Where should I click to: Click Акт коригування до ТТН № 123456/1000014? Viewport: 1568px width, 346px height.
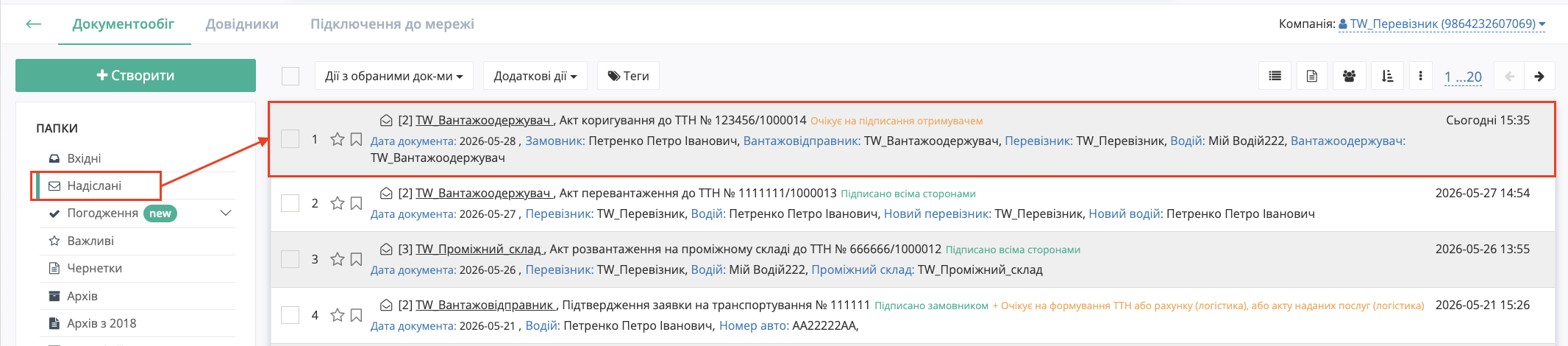point(683,120)
